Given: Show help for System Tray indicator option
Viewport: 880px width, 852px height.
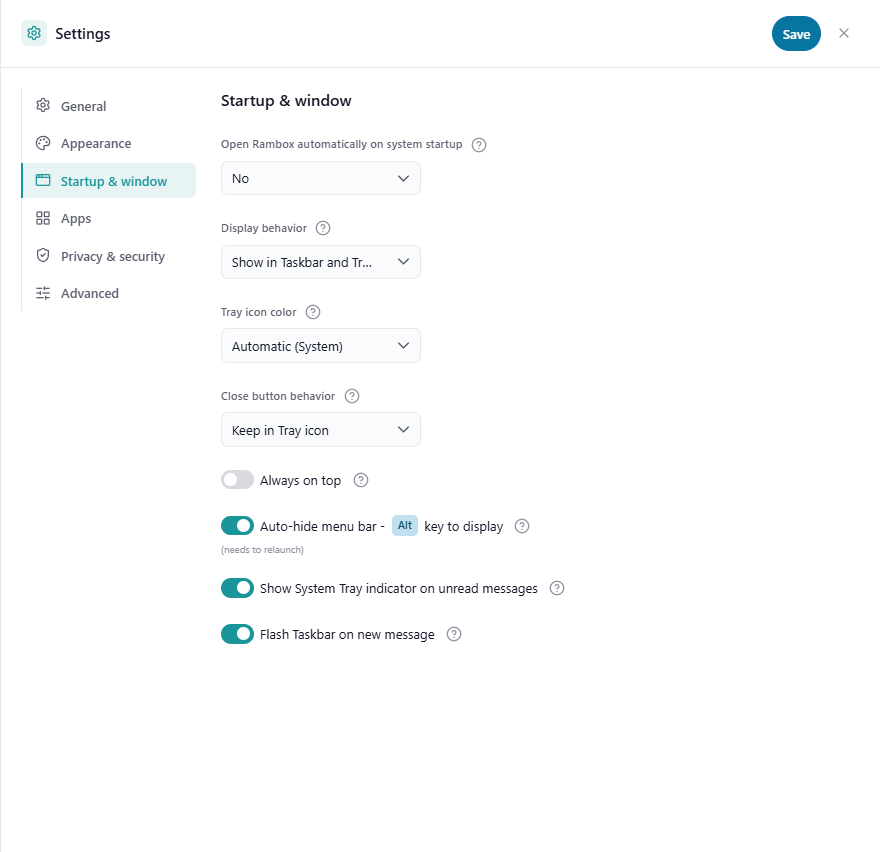Looking at the screenshot, I should 557,588.
